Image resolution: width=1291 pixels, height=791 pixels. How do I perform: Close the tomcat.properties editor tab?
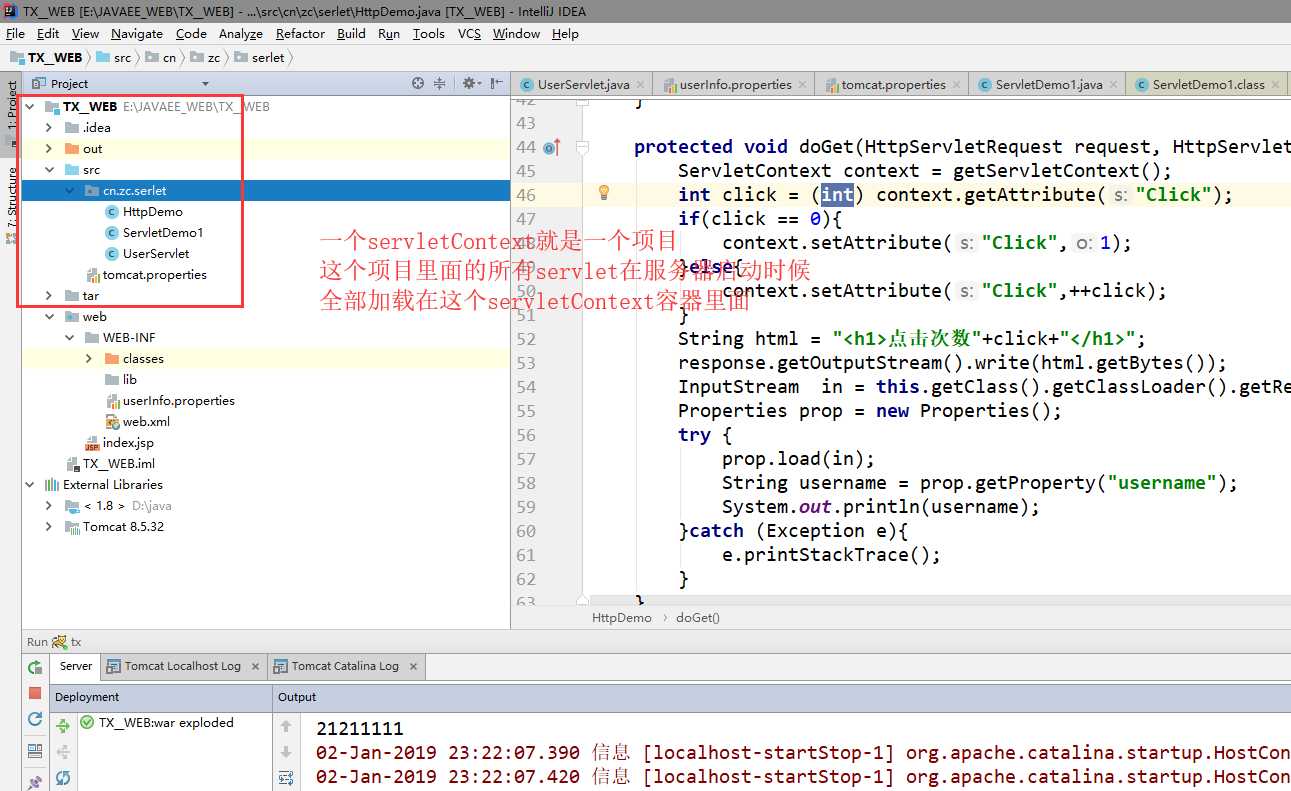click(x=957, y=85)
